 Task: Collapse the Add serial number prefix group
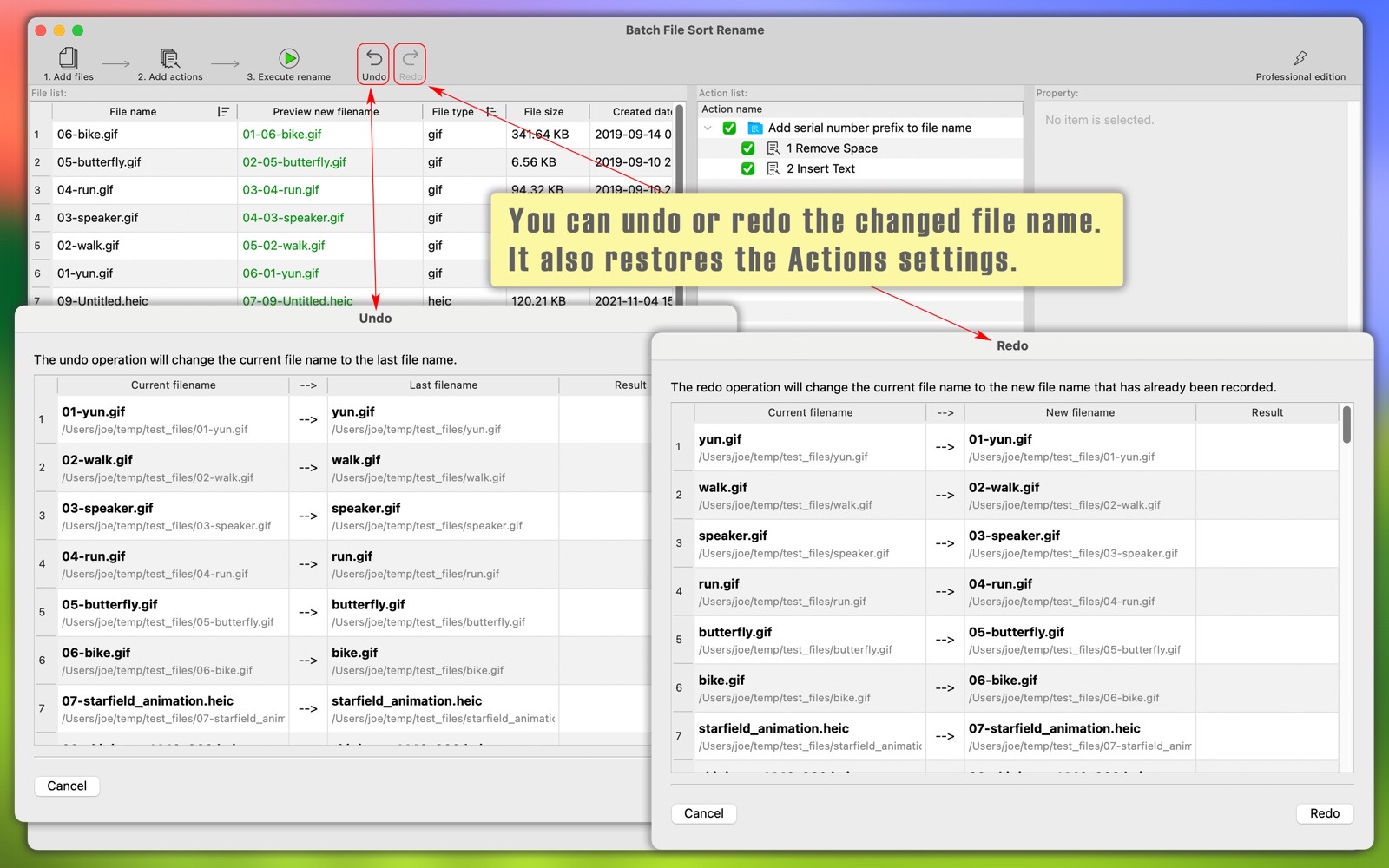point(708,128)
